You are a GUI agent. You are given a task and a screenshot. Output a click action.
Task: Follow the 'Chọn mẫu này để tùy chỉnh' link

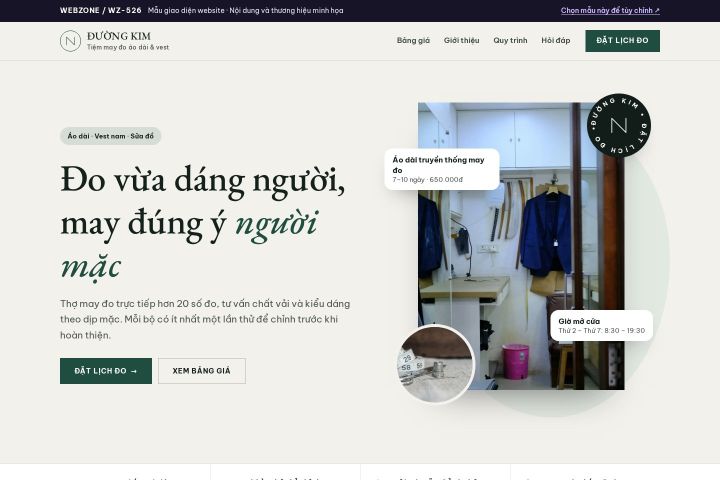pos(610,10)
